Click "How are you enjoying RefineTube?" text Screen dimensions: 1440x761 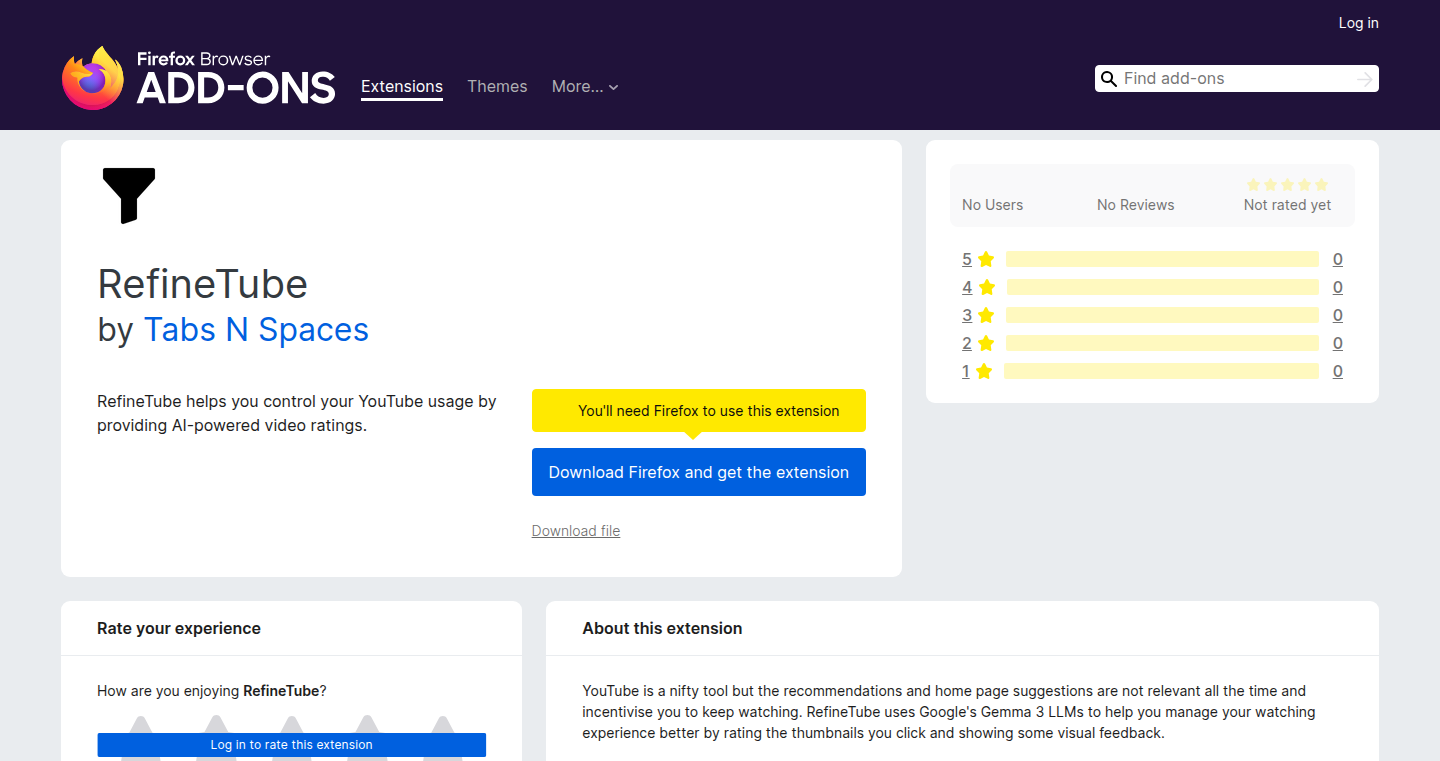coord(212,690)
